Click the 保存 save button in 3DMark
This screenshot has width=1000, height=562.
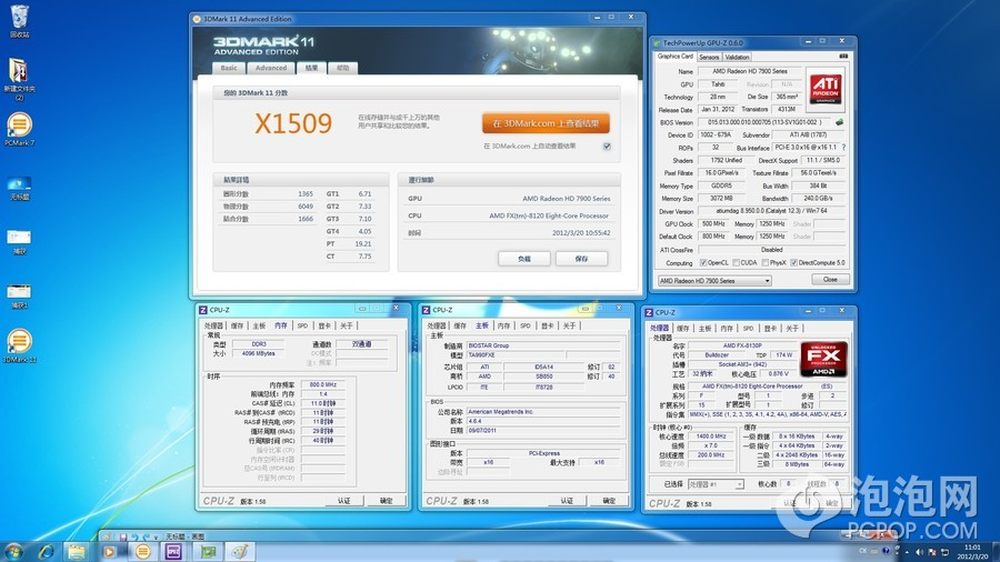click(x=581, y=258)
